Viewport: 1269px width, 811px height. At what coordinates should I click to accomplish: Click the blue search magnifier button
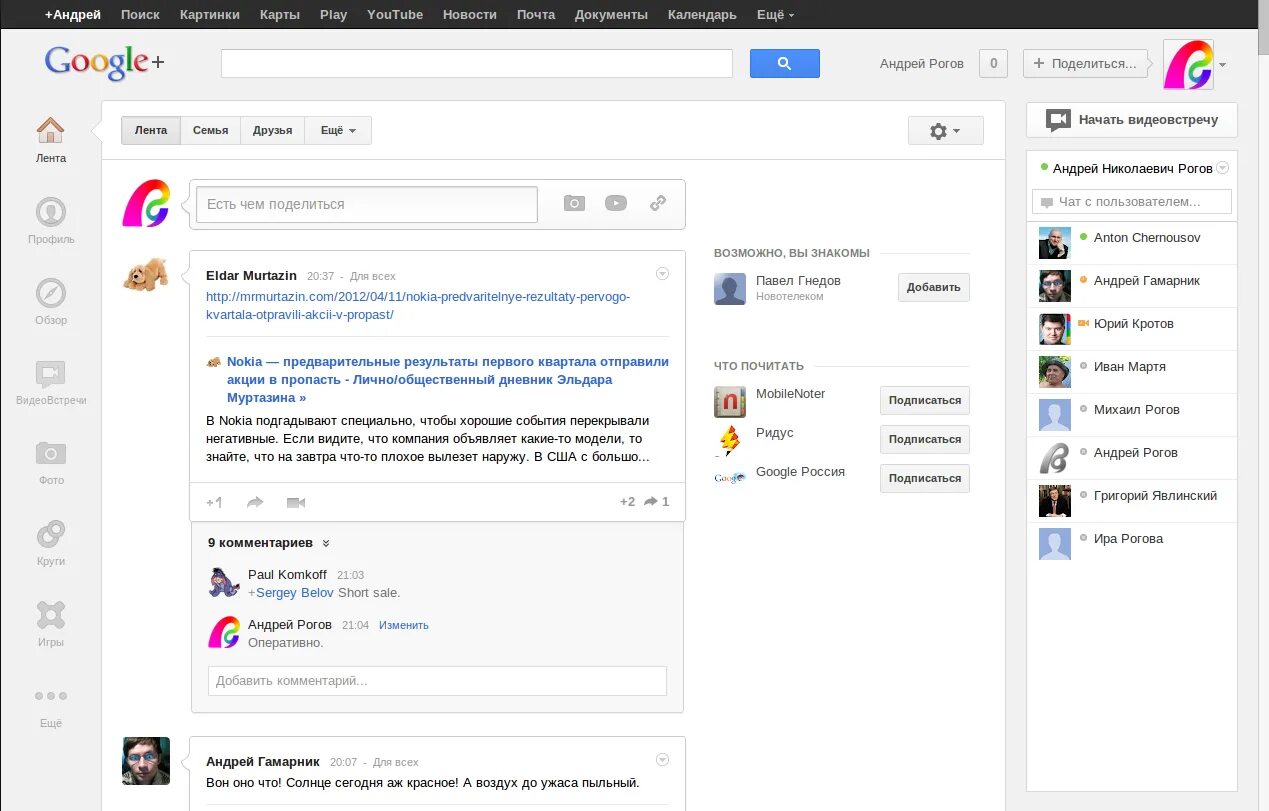(784, 63)
